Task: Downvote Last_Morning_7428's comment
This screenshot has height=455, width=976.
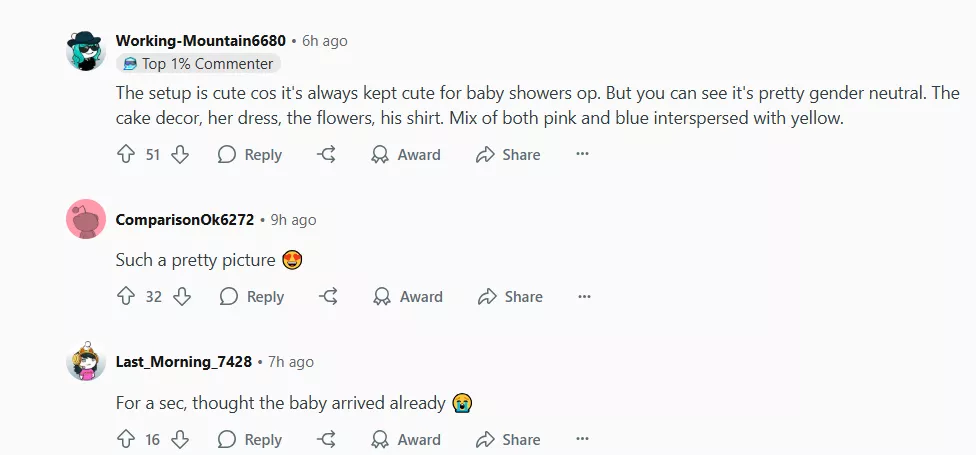Action: click(180, 440)
